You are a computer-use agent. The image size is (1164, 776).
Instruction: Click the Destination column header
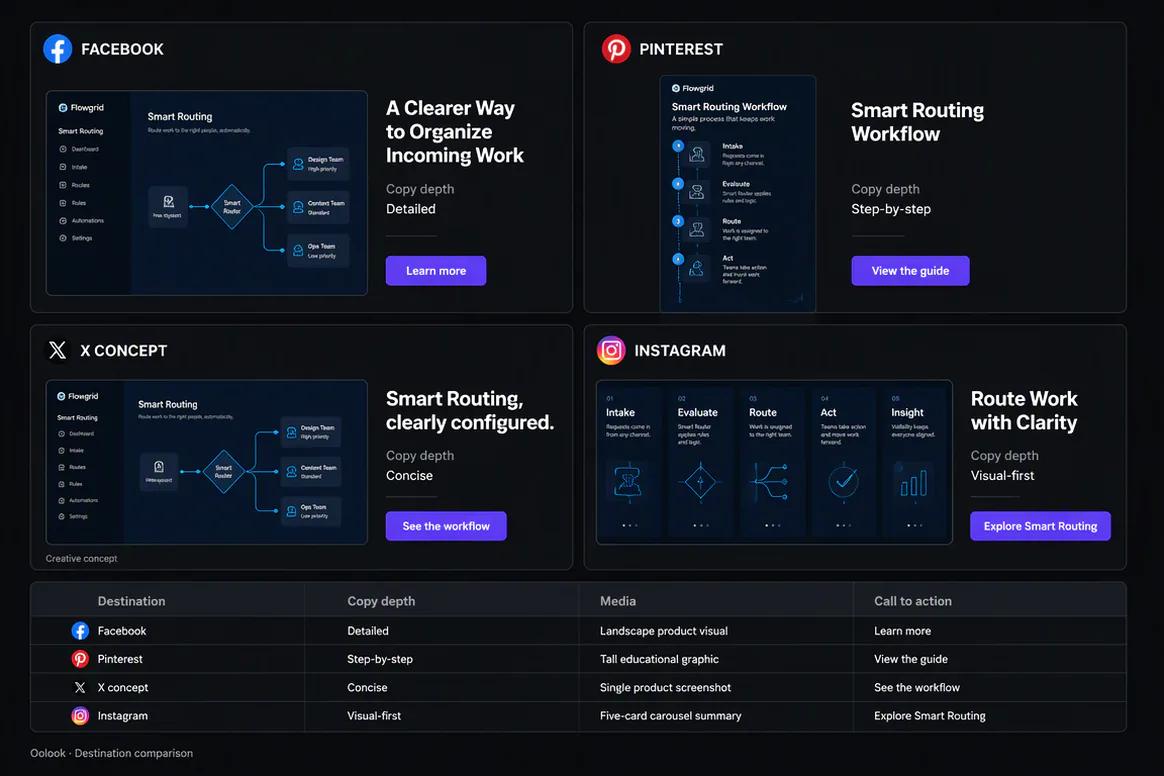point(131,601)
